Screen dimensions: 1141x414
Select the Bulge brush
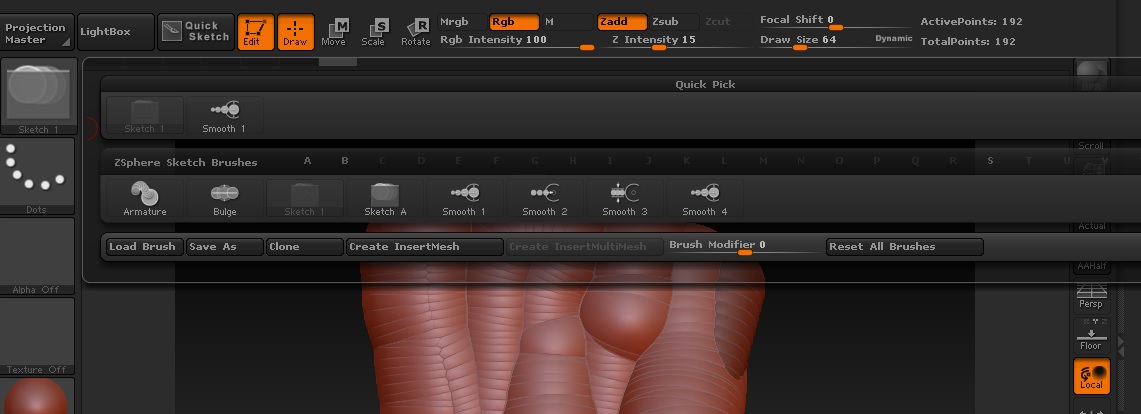point(225,199)
